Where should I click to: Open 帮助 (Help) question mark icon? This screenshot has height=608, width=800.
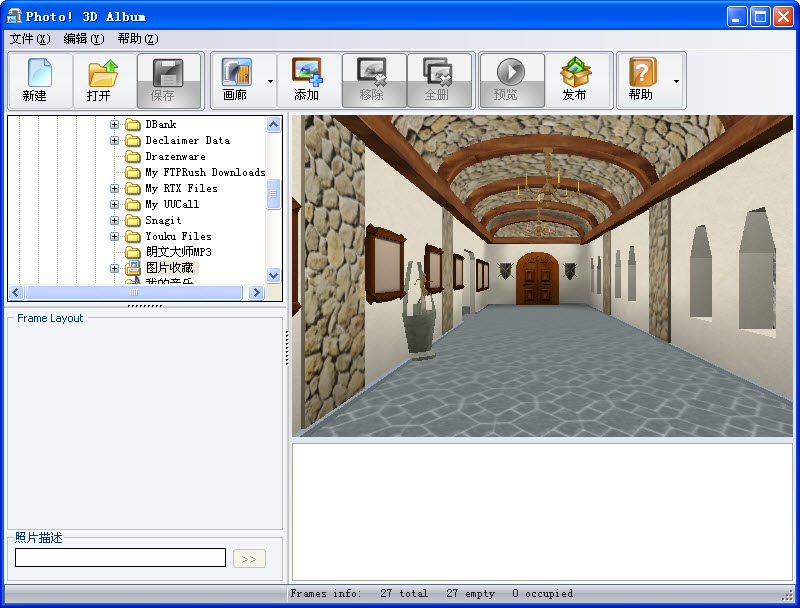[642, 72]
